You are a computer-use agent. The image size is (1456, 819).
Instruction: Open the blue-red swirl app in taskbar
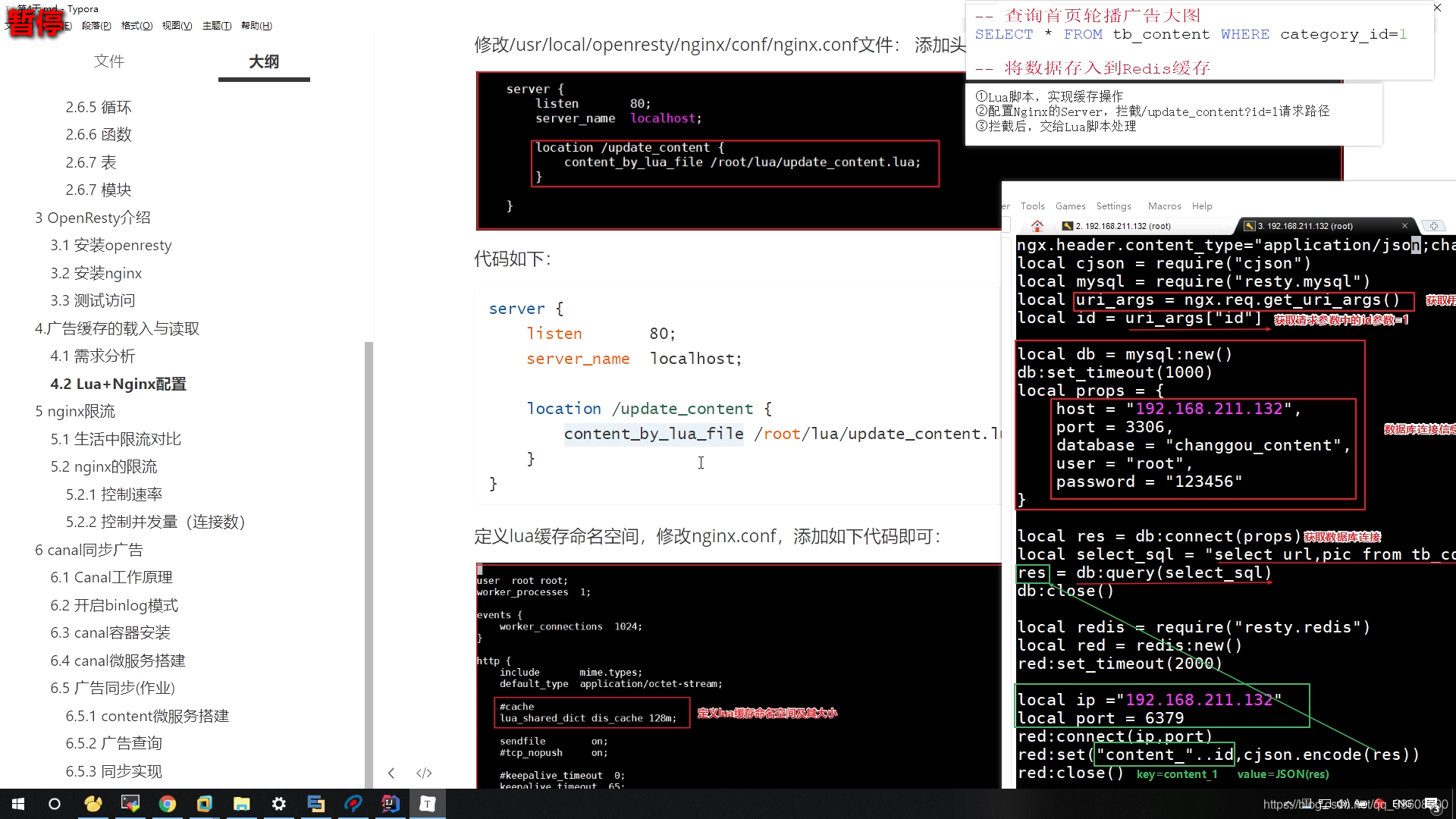click(x=353, y=804)
